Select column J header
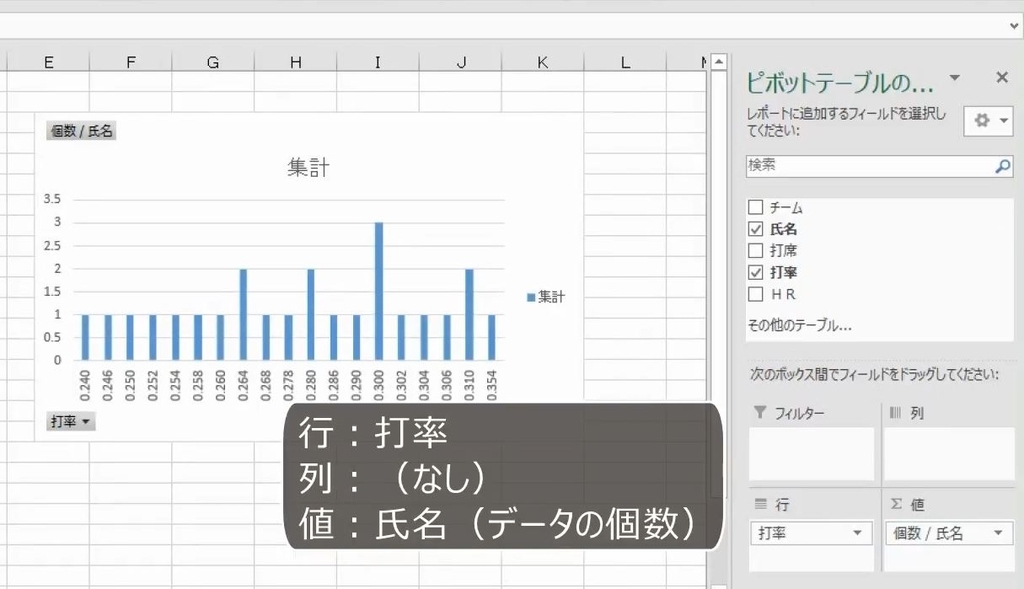 tap(461, 62)
